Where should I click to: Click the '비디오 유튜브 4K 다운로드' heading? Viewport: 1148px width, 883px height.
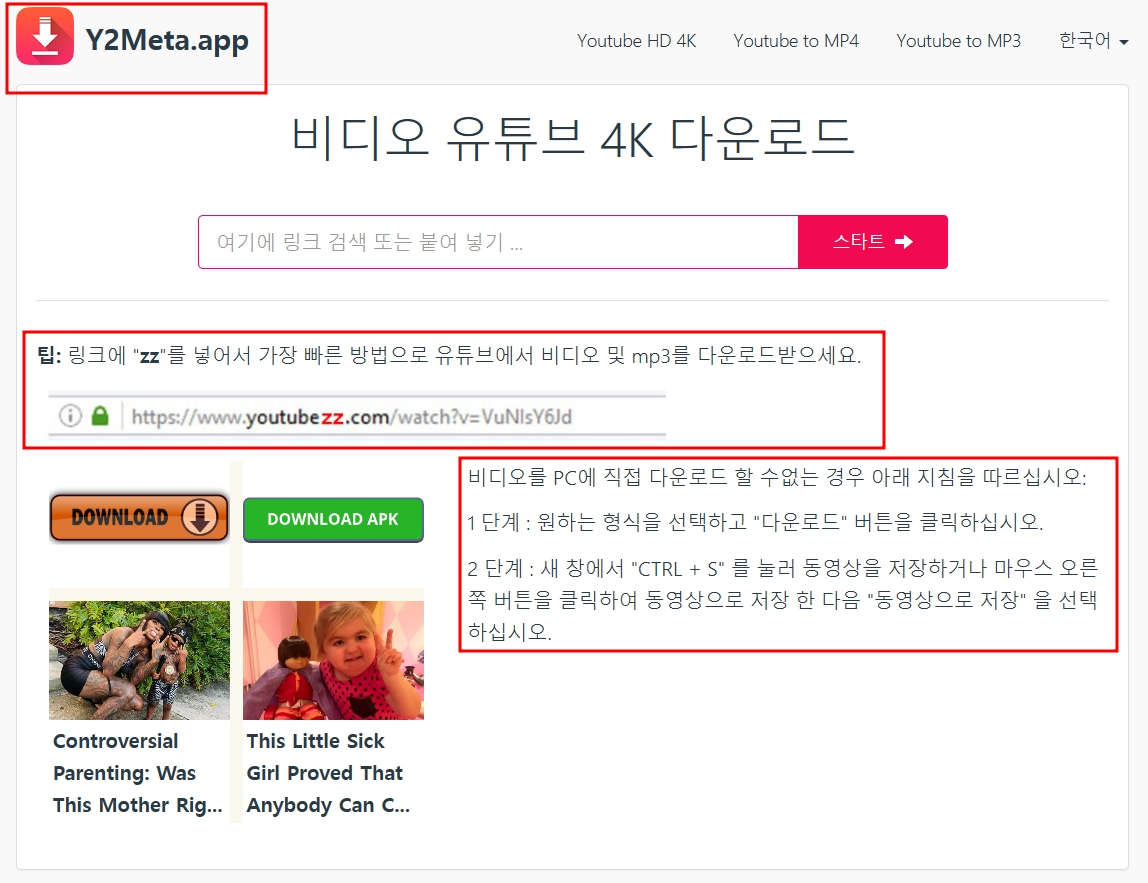573,138
